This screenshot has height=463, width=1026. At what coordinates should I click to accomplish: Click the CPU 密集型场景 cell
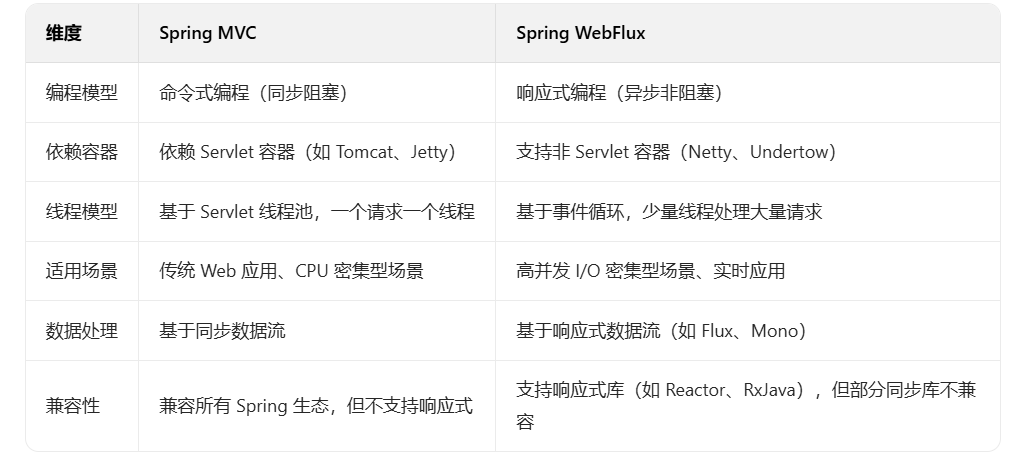click(291, 271)
